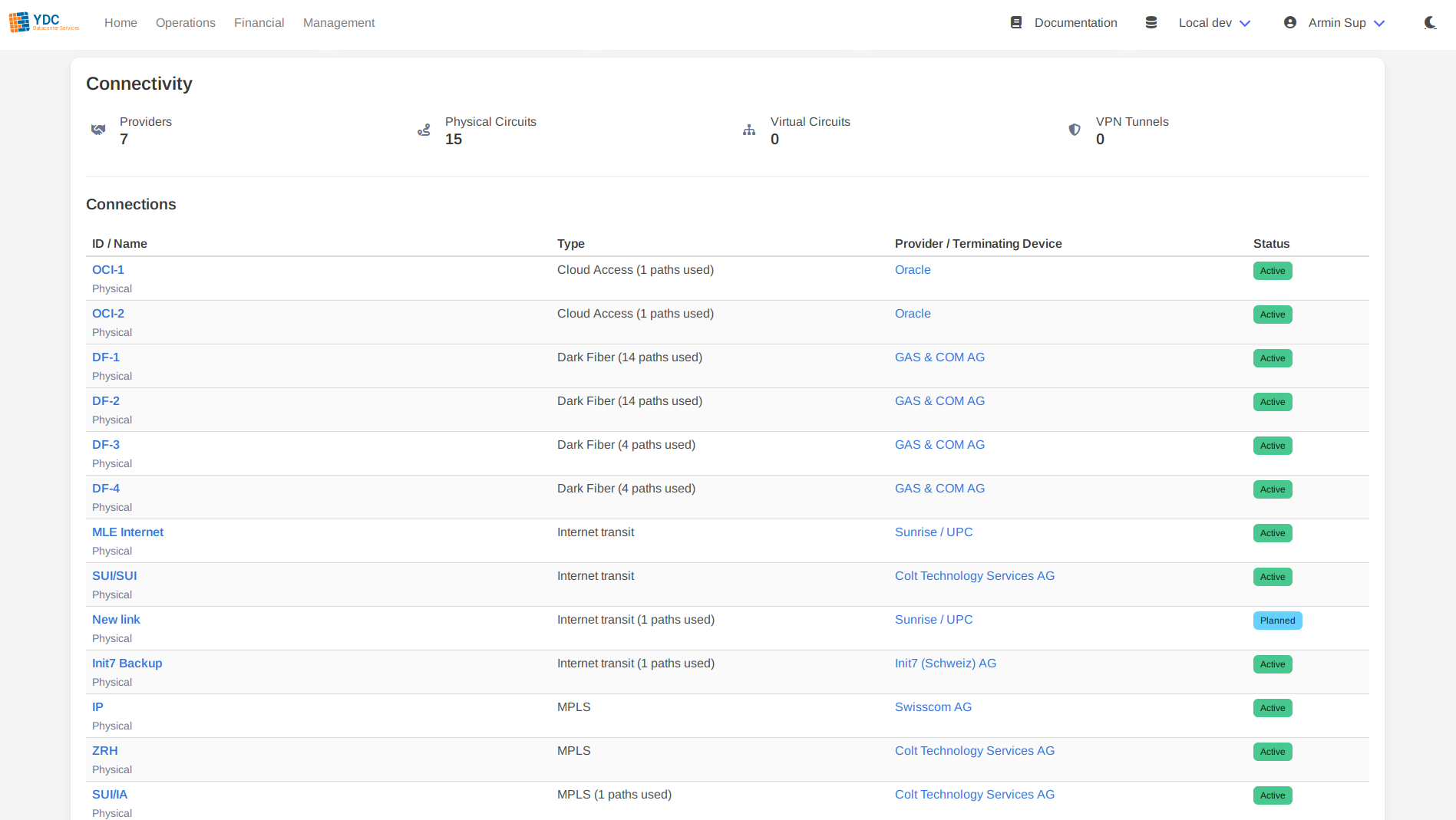Open the Init7 Backup connection
Screen dimensions: 1456x820
(x=127, y=664)
